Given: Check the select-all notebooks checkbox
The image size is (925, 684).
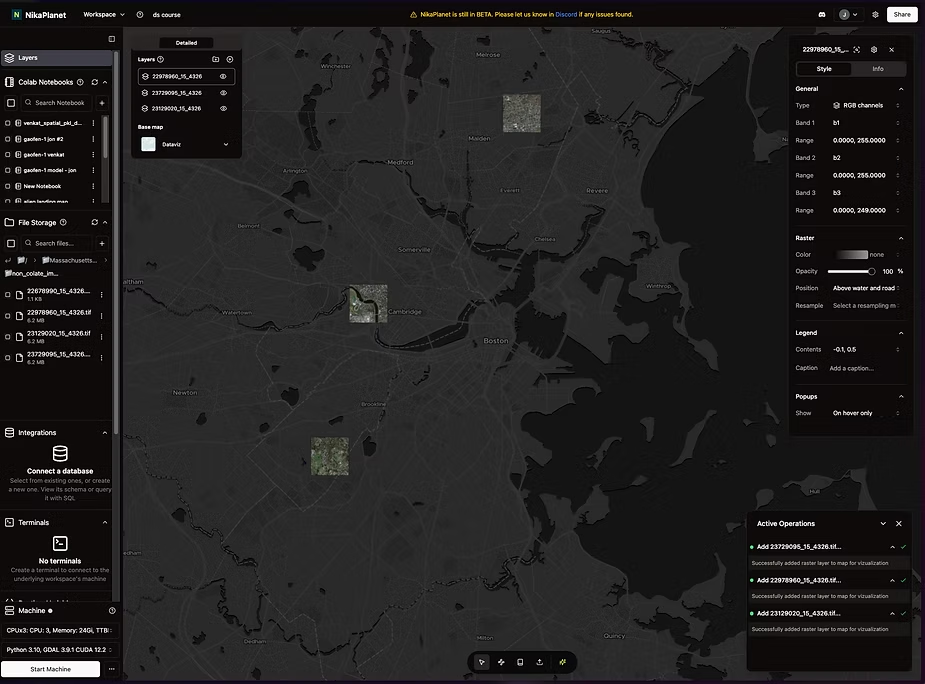Looking at the screenshot, I should pyautogui.click(x=11, y=103).
